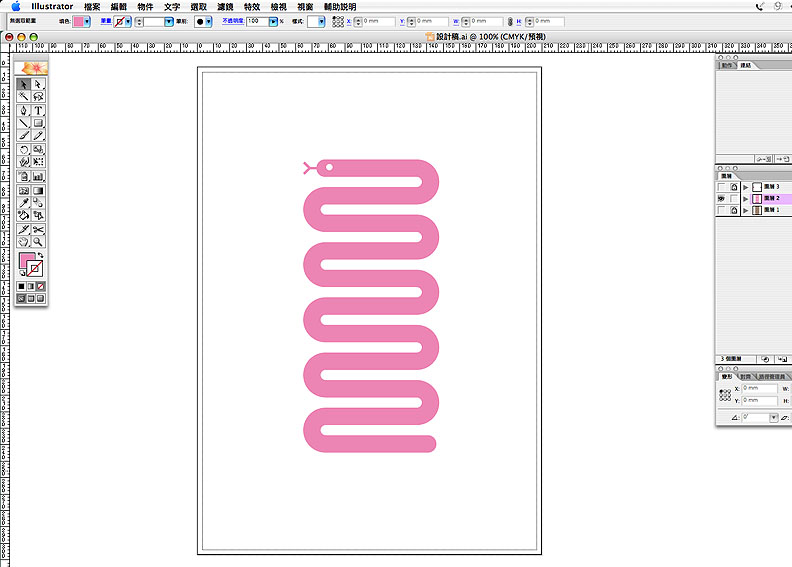Image resolution: width=792 pixels, height=567 pixels.
Task: Select the Pencil tool
Action: point(38,135)
